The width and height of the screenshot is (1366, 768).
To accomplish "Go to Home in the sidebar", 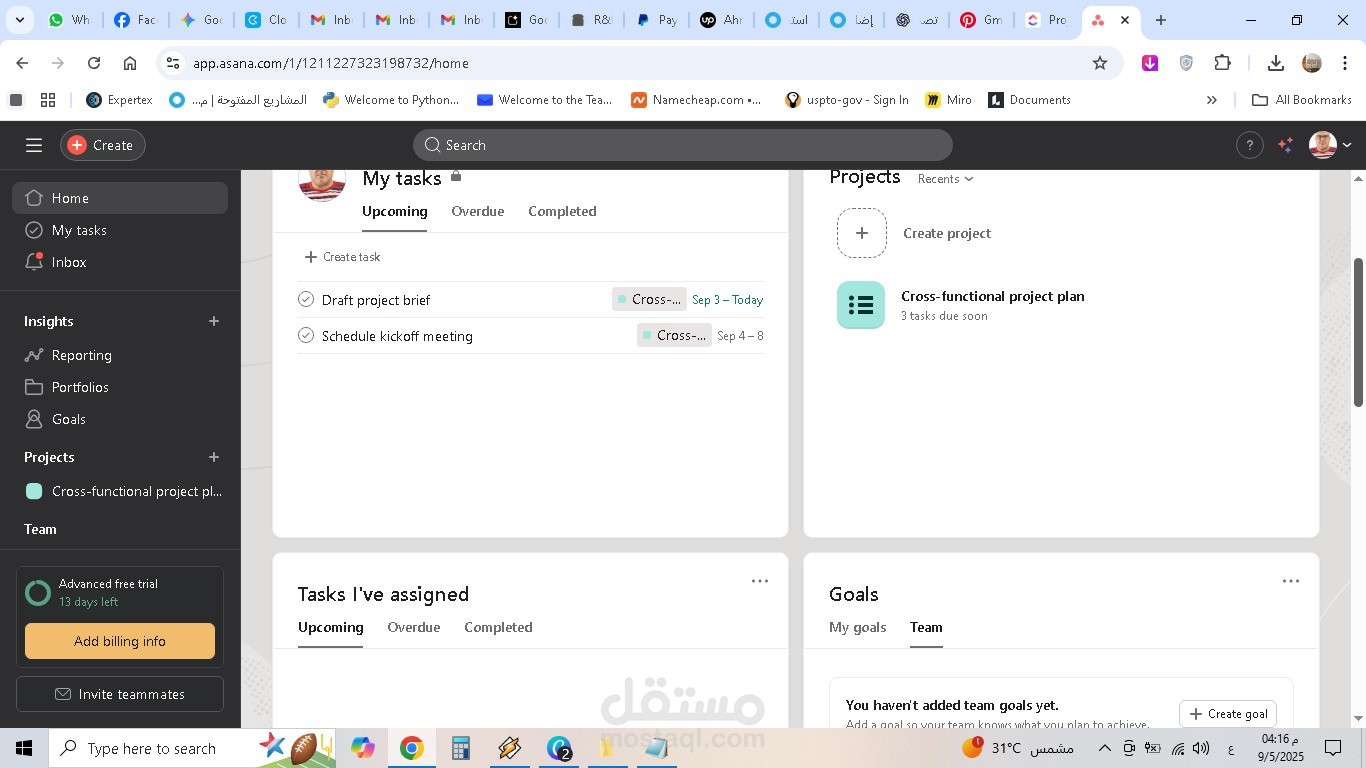I will (x=120, y=198).
